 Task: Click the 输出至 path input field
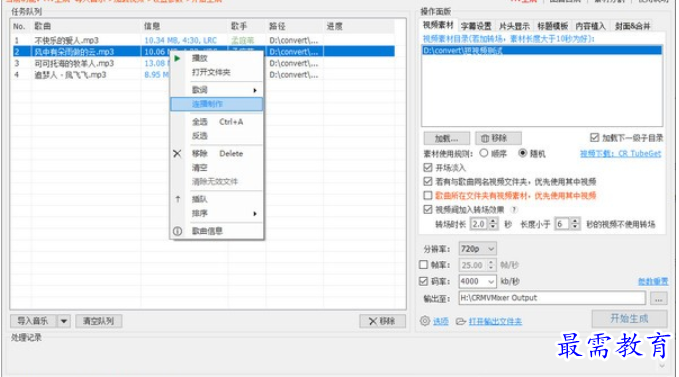pyautogui.click(x=552, y=298)
